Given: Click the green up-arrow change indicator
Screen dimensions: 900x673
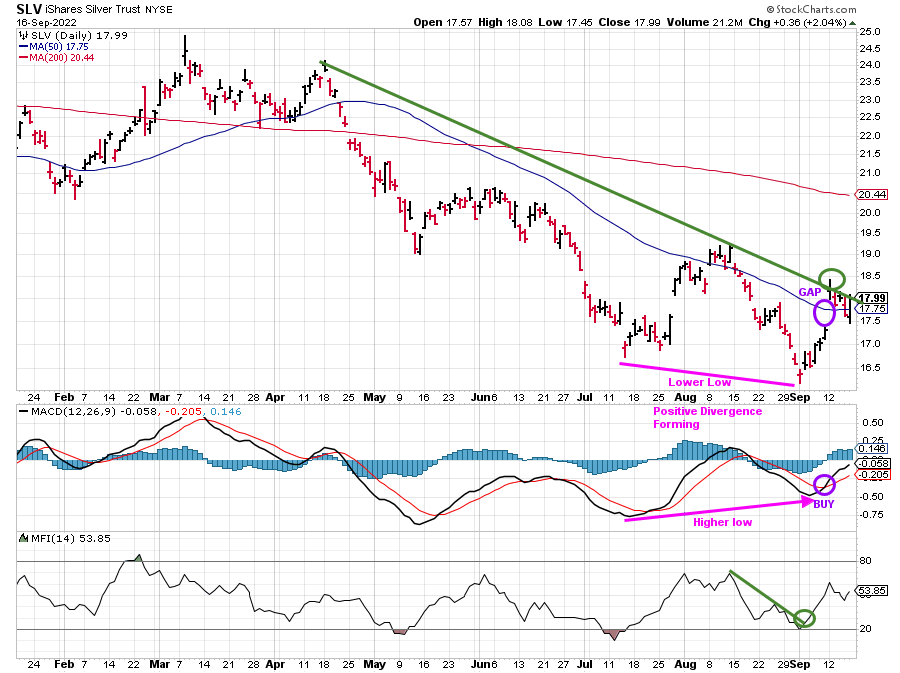Looking at the screenshot, I should click(852, 23).
